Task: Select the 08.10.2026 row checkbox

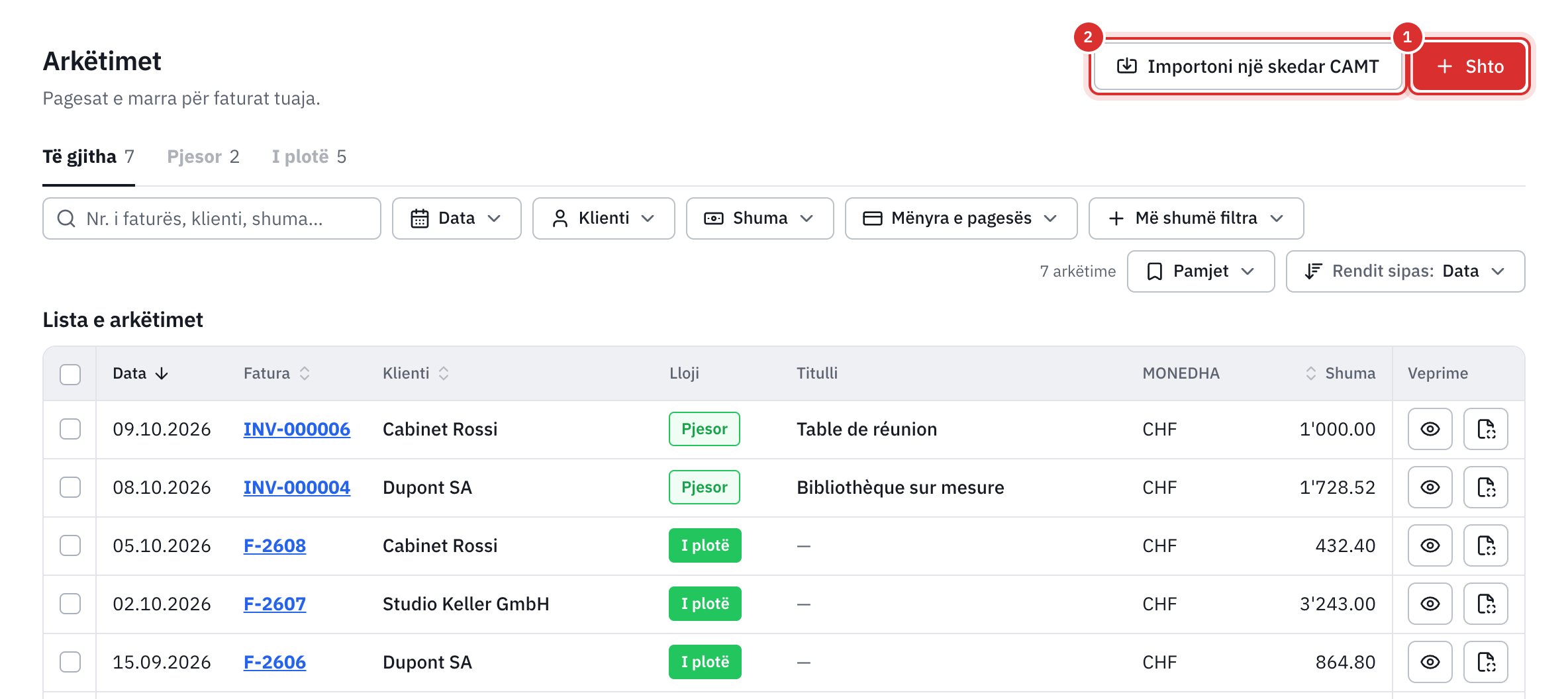Action: click(70, 487)
